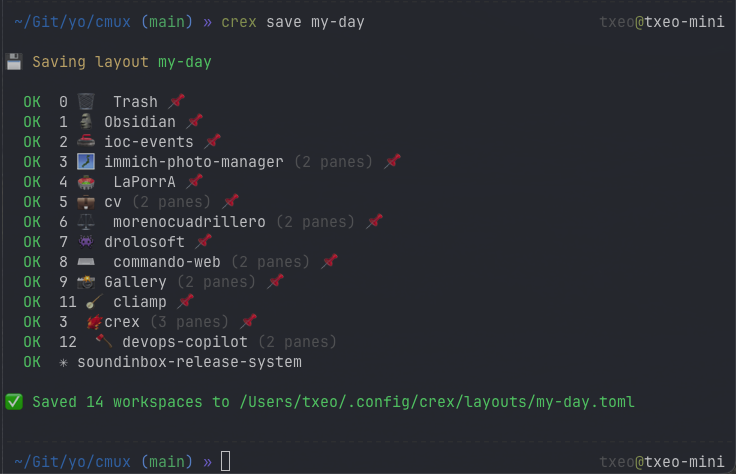Click the floppy disk icon beside Saving layout

pos(14,62)
